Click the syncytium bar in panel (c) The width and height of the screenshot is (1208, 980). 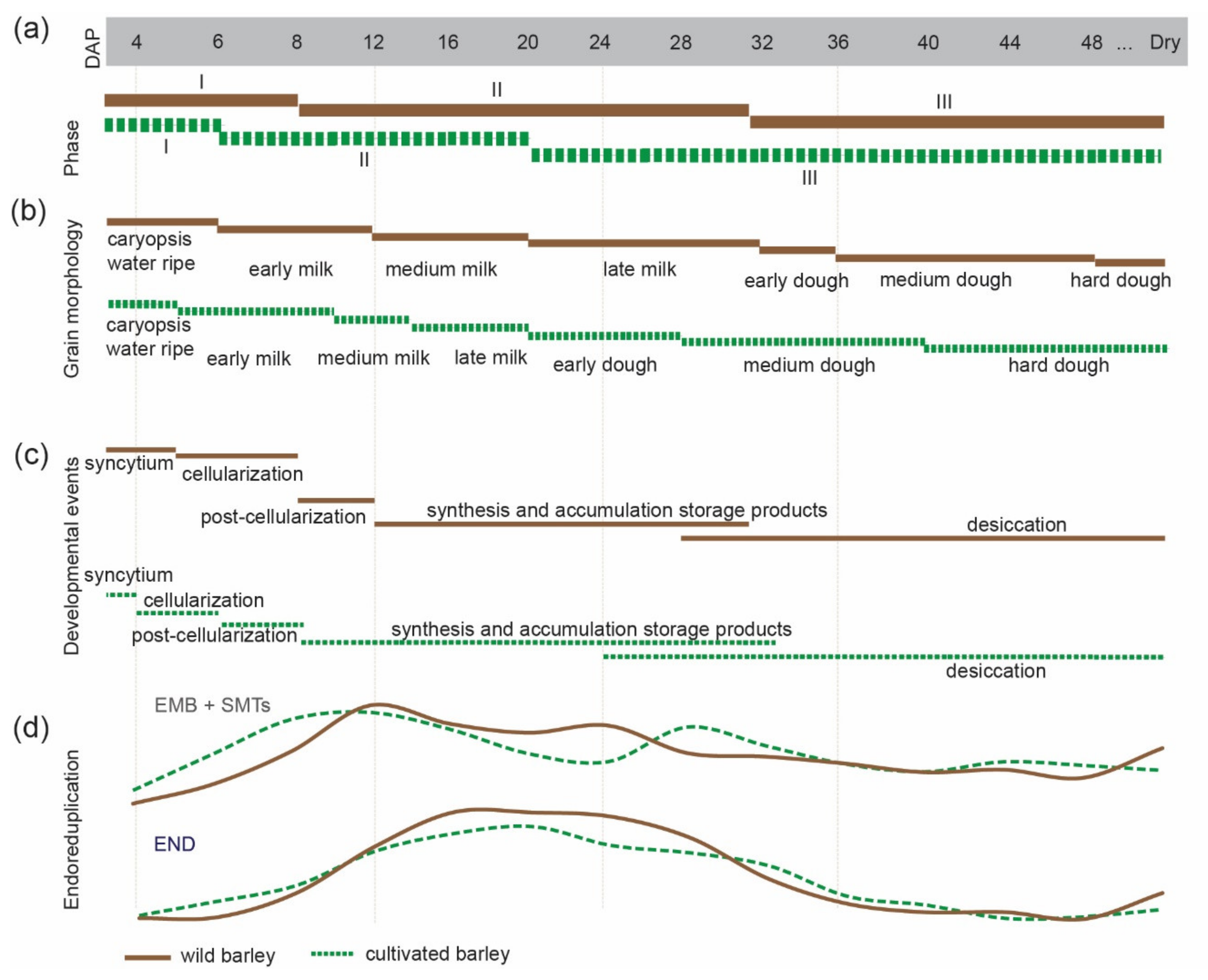[139, 449]
